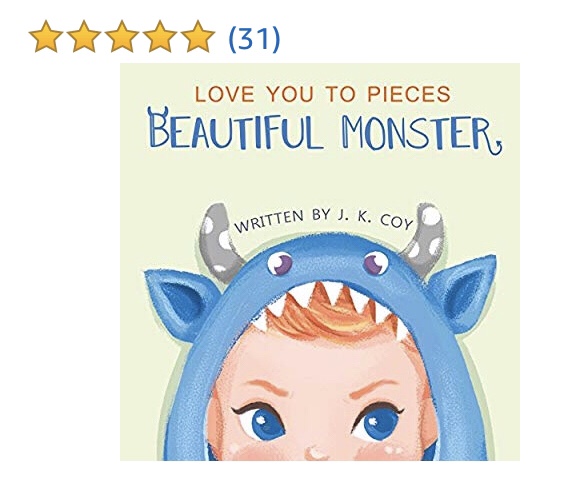Click the left purple monster eye
570x482 pixels.
280,264
